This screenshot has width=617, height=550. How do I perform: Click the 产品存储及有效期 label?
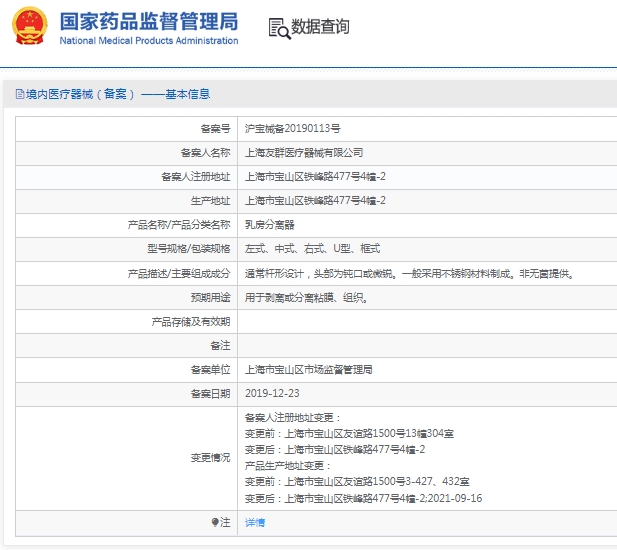click(191, 322)
